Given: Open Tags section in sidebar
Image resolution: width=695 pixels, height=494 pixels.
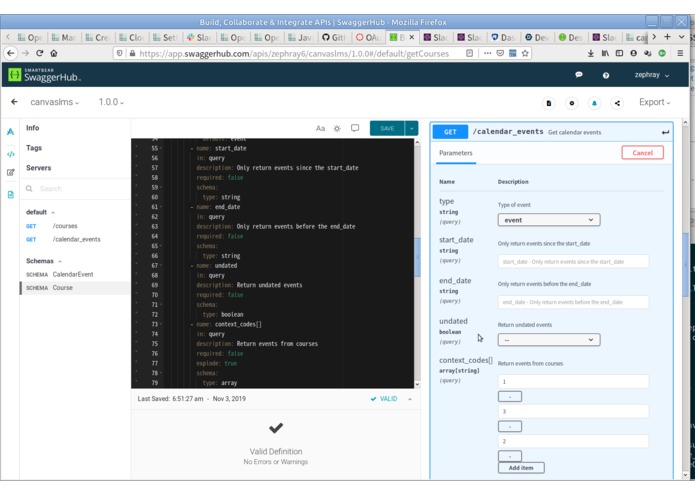Looking at the screenshot, I should click(34, 148).
